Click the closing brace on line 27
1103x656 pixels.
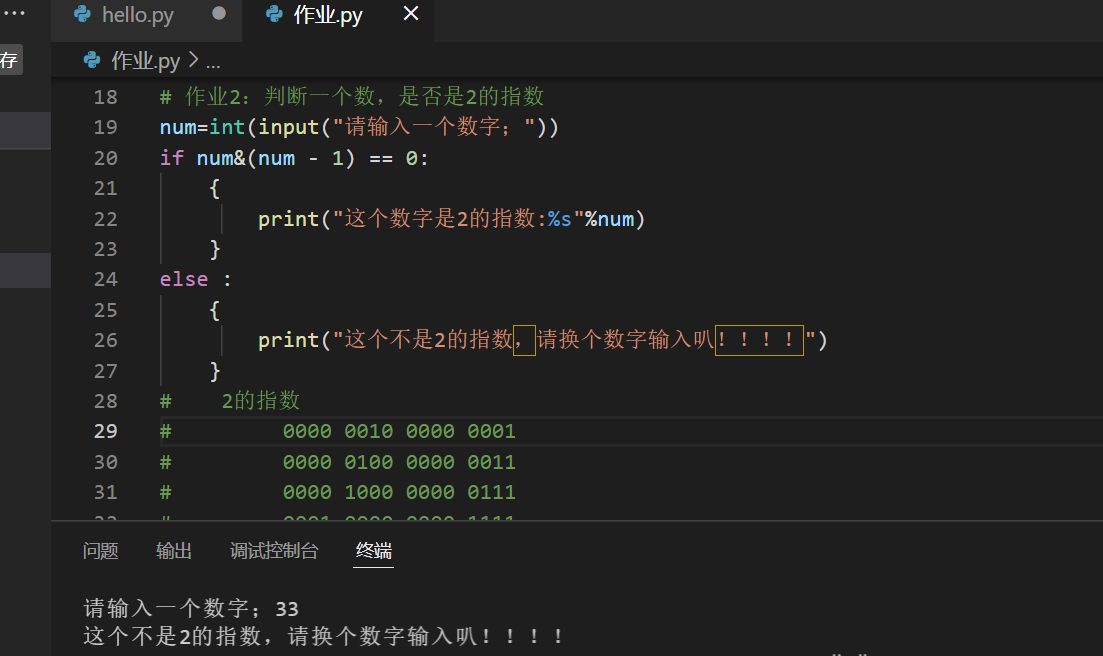point(215,371)
